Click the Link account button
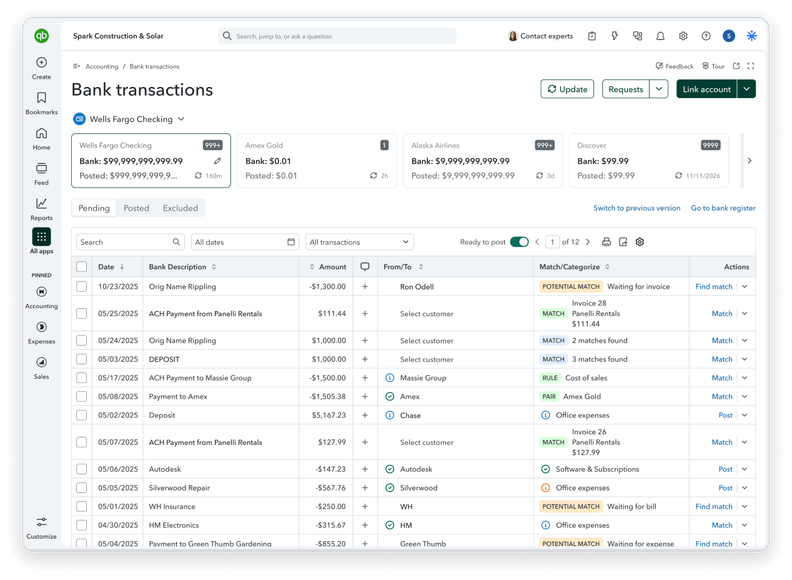 tap(707, 89)
